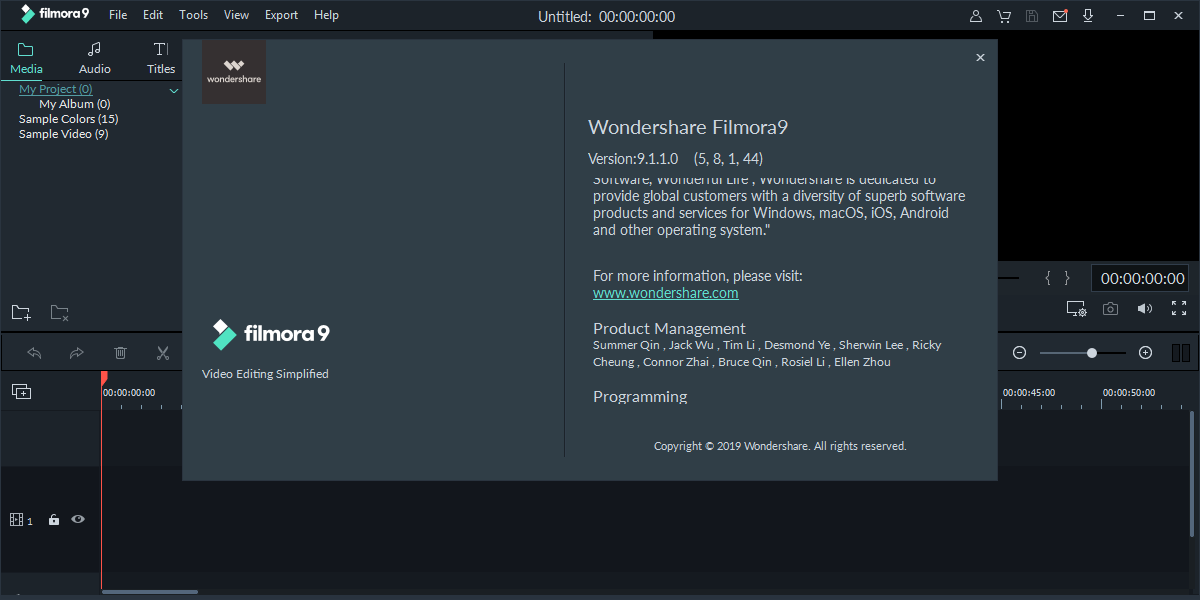Select Sample Video (9) folder
Screen dimensions: 1200x600
click(64, 134)
